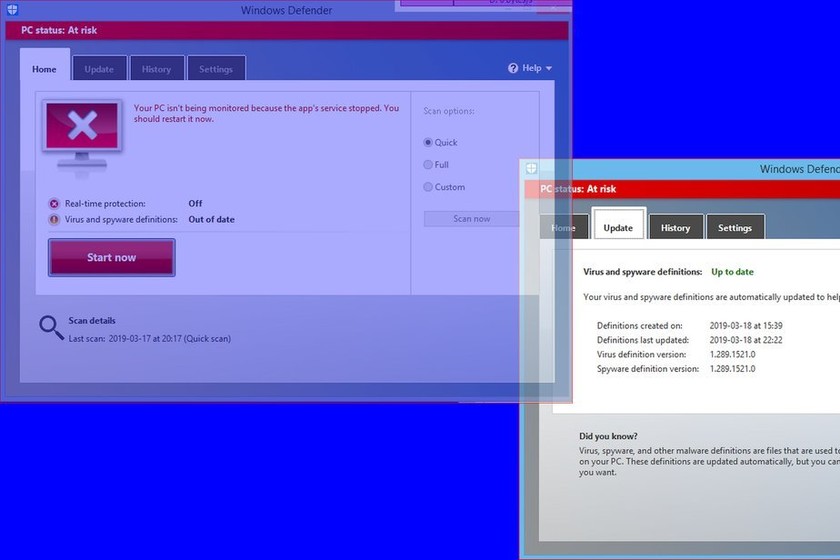840x560 pixels.
Task: Click 'PC status: At risk' banner in right window
Action: (682, 189)
